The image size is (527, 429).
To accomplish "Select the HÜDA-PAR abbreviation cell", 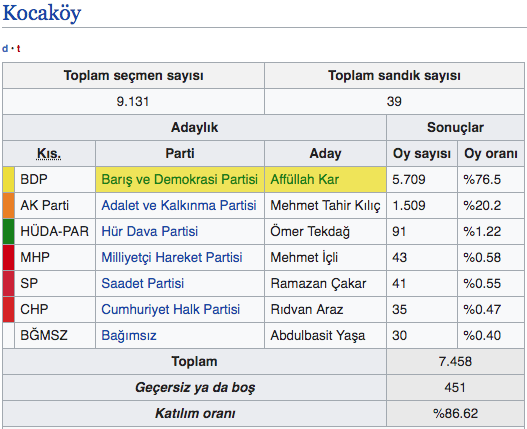I will [x=55, y=231].
